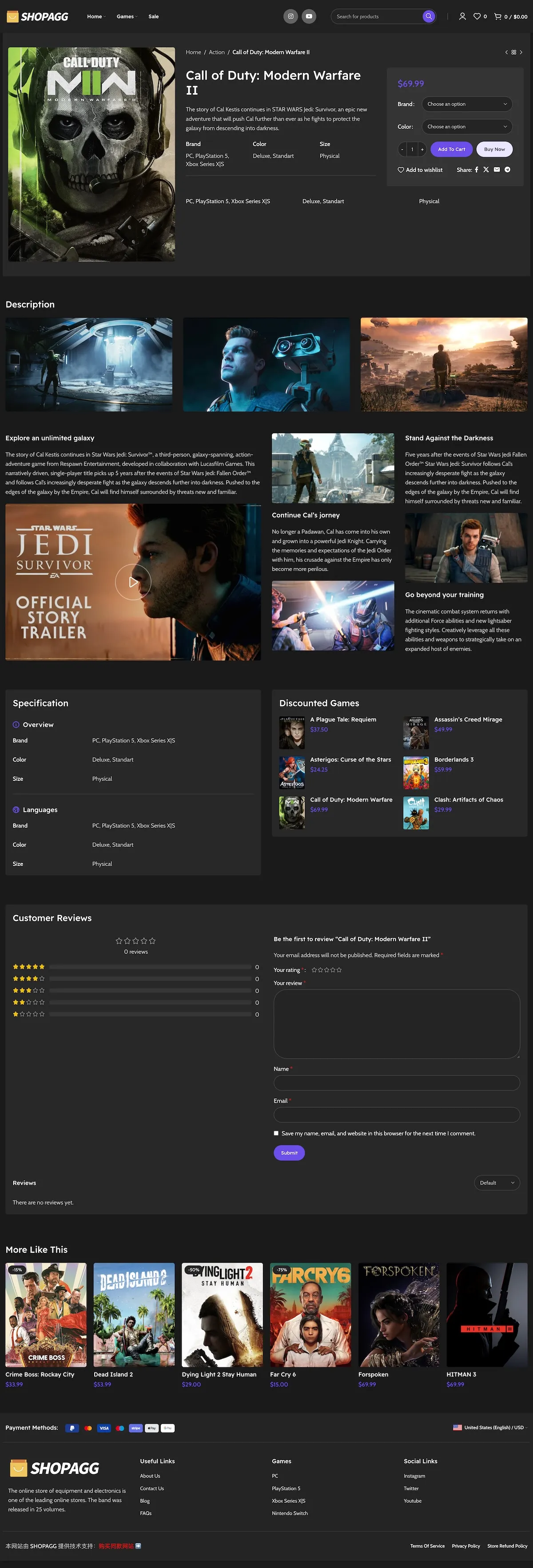The image size is (533, 1568).
Task: Decrease quantity with minus button
Action: tap(402, 149)
